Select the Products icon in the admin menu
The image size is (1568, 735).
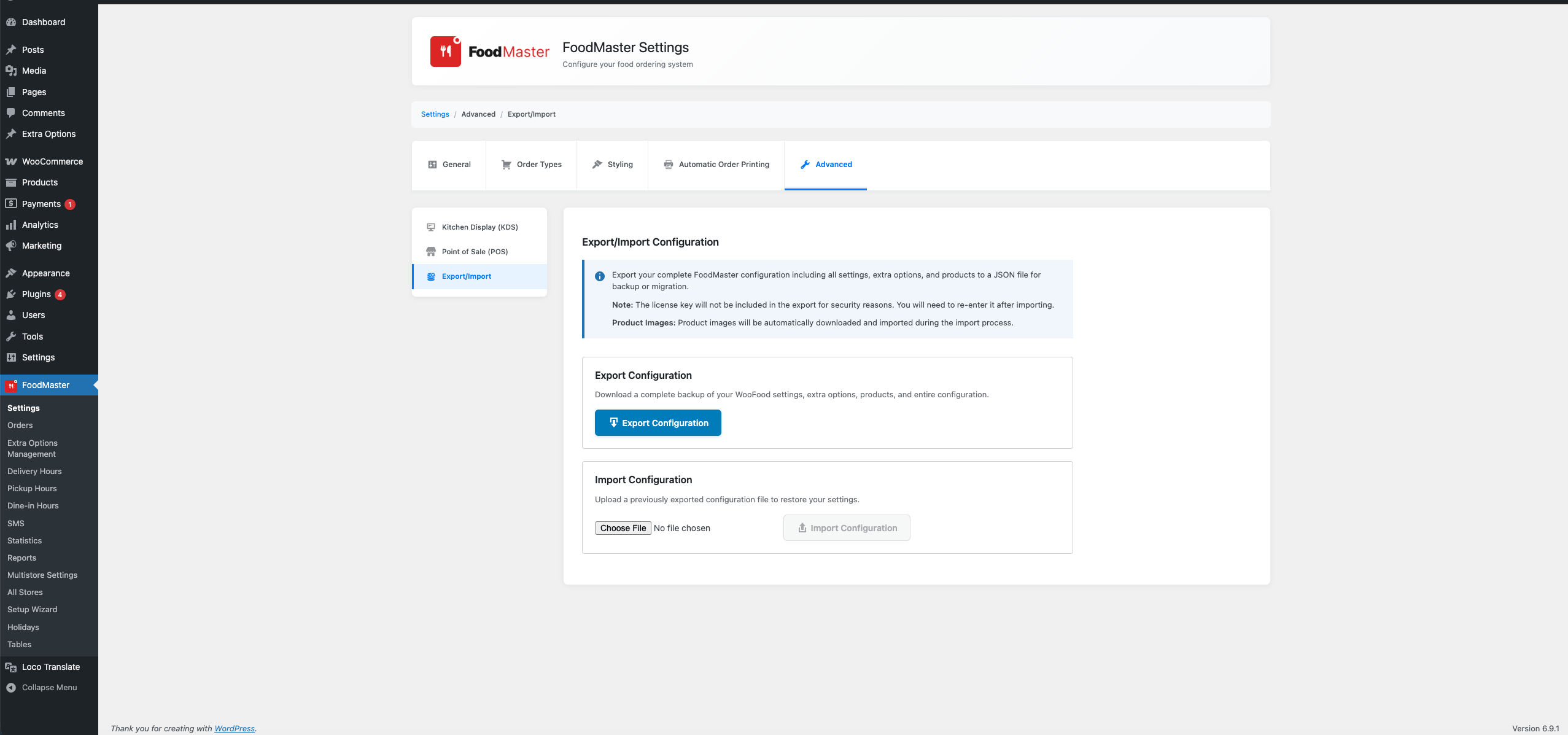(x=12, y=182)
